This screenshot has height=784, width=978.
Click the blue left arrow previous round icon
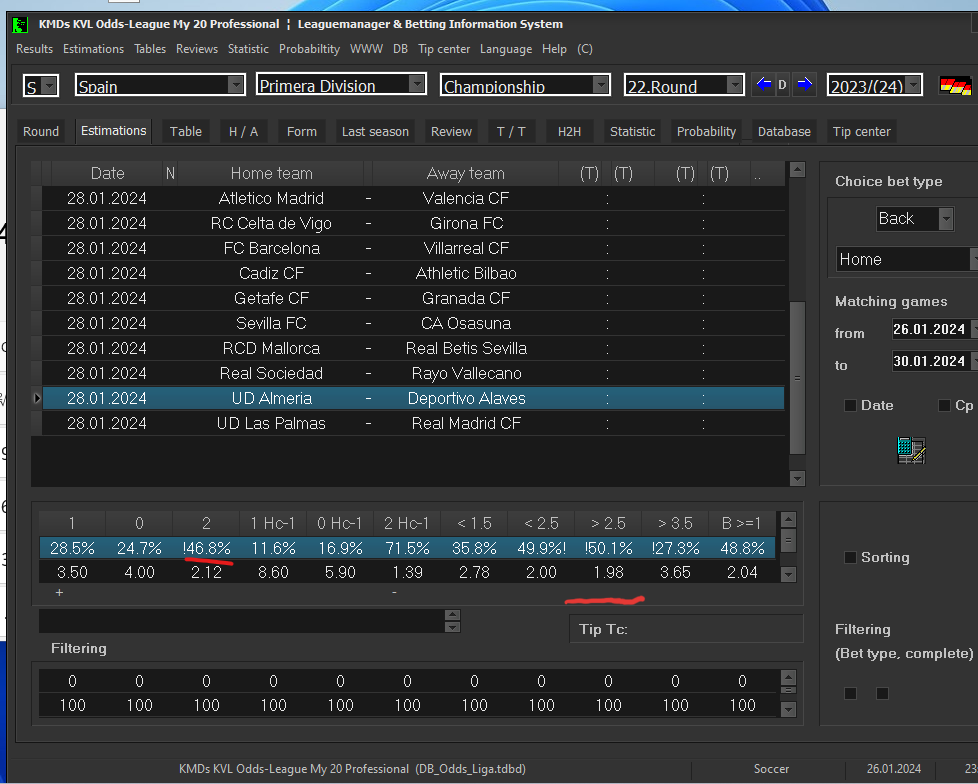click(763, 84)
